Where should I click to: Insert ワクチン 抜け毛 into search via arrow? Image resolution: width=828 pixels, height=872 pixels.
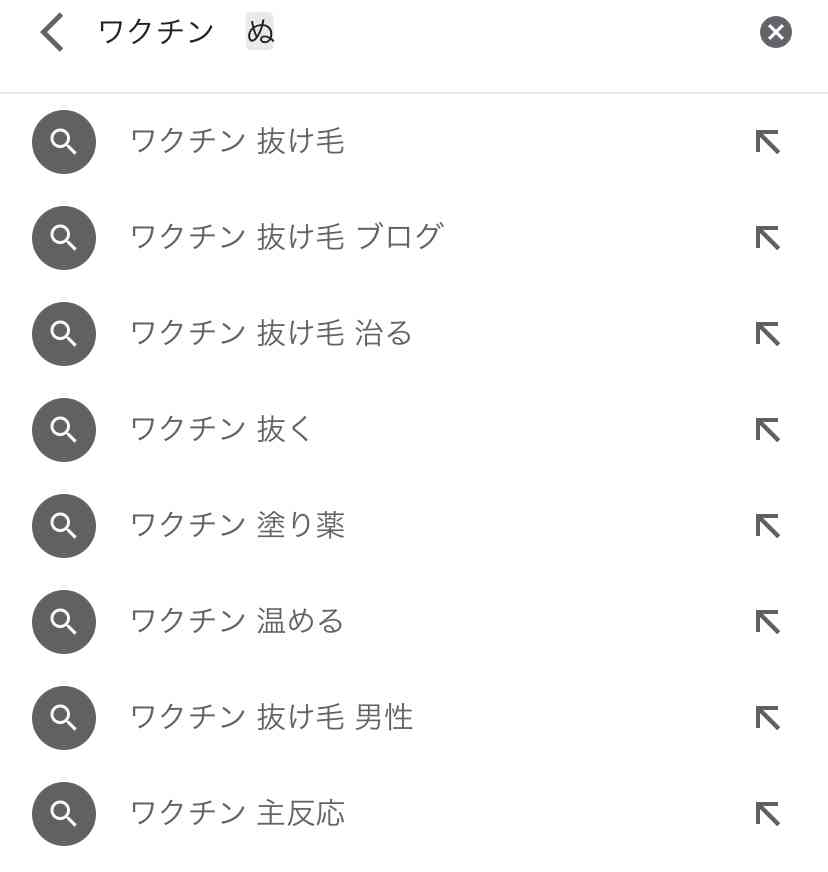[x=768, y=142]
